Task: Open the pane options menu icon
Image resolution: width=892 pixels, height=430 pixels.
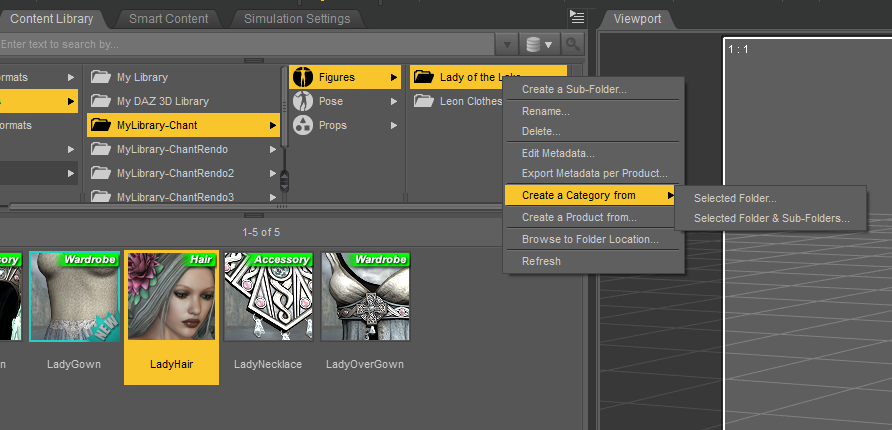Action: (577, 18)
